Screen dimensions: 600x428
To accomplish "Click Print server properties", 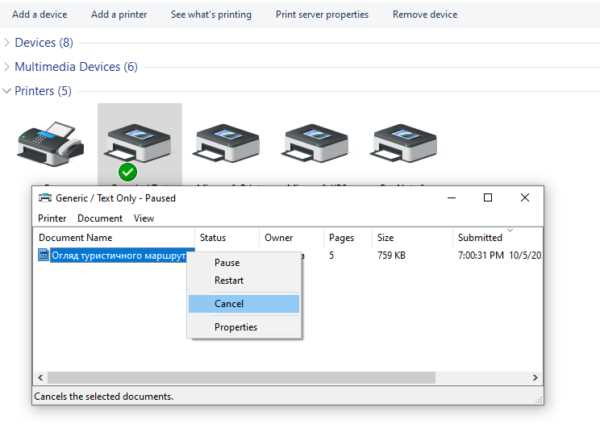I will (322, 15).
